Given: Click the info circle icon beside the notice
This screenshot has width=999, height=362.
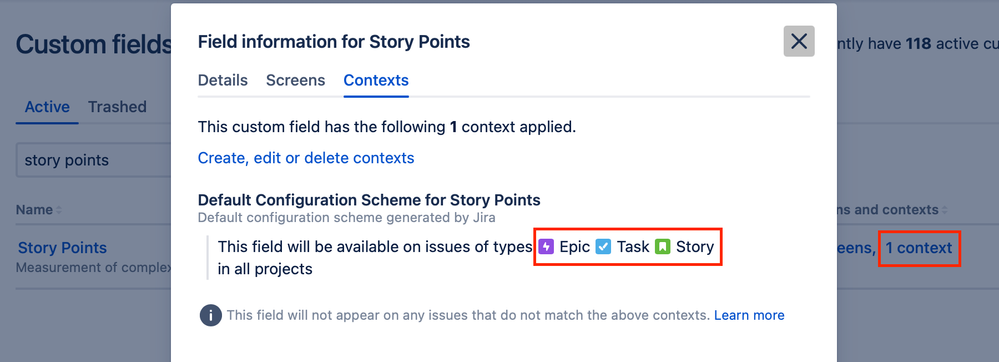Looking at the screenshot, I should 210,315.
